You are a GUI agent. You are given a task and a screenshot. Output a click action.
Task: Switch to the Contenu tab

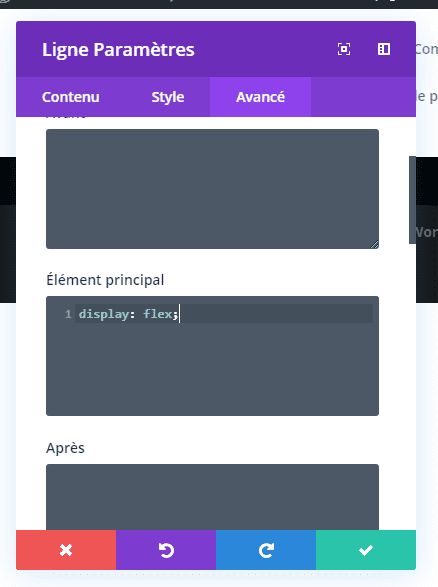70,97
